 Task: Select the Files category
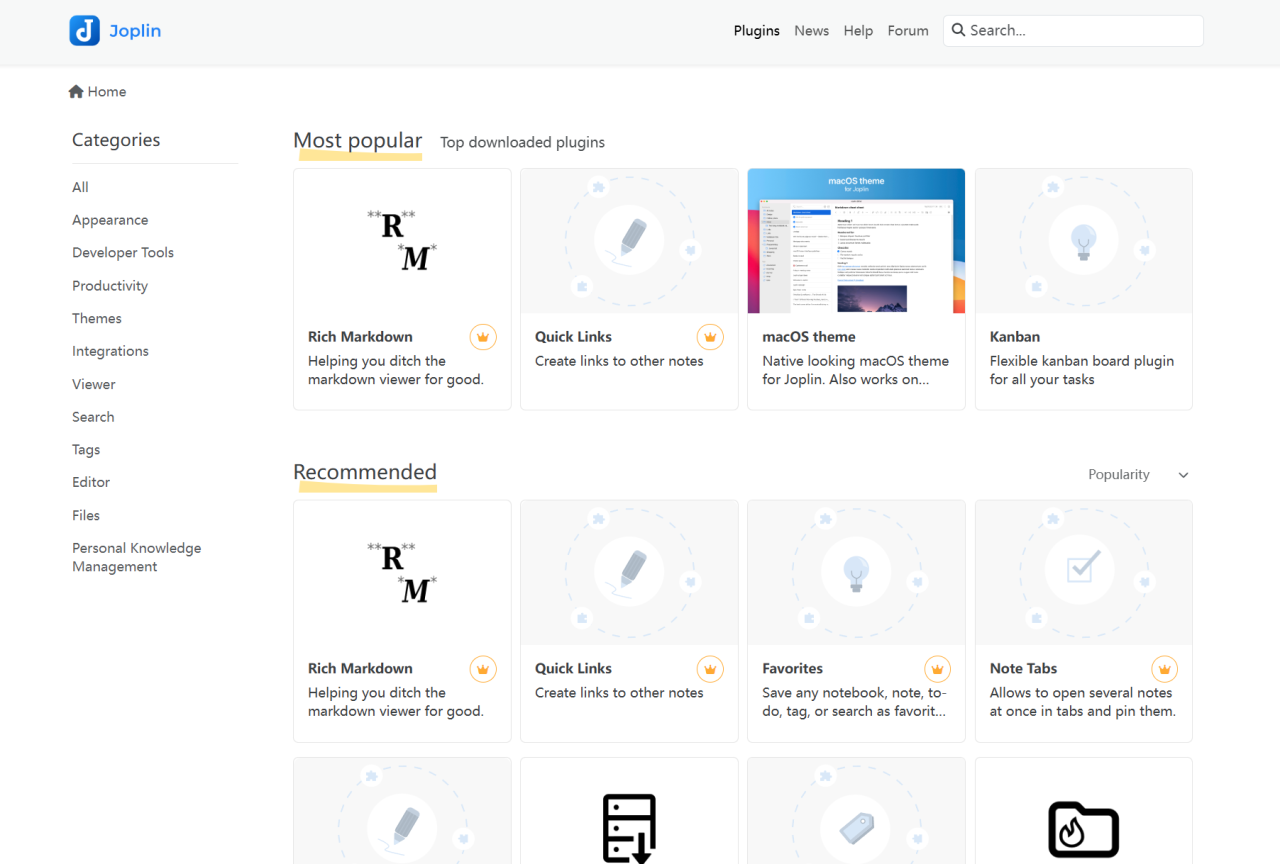(x=86, y=515)
